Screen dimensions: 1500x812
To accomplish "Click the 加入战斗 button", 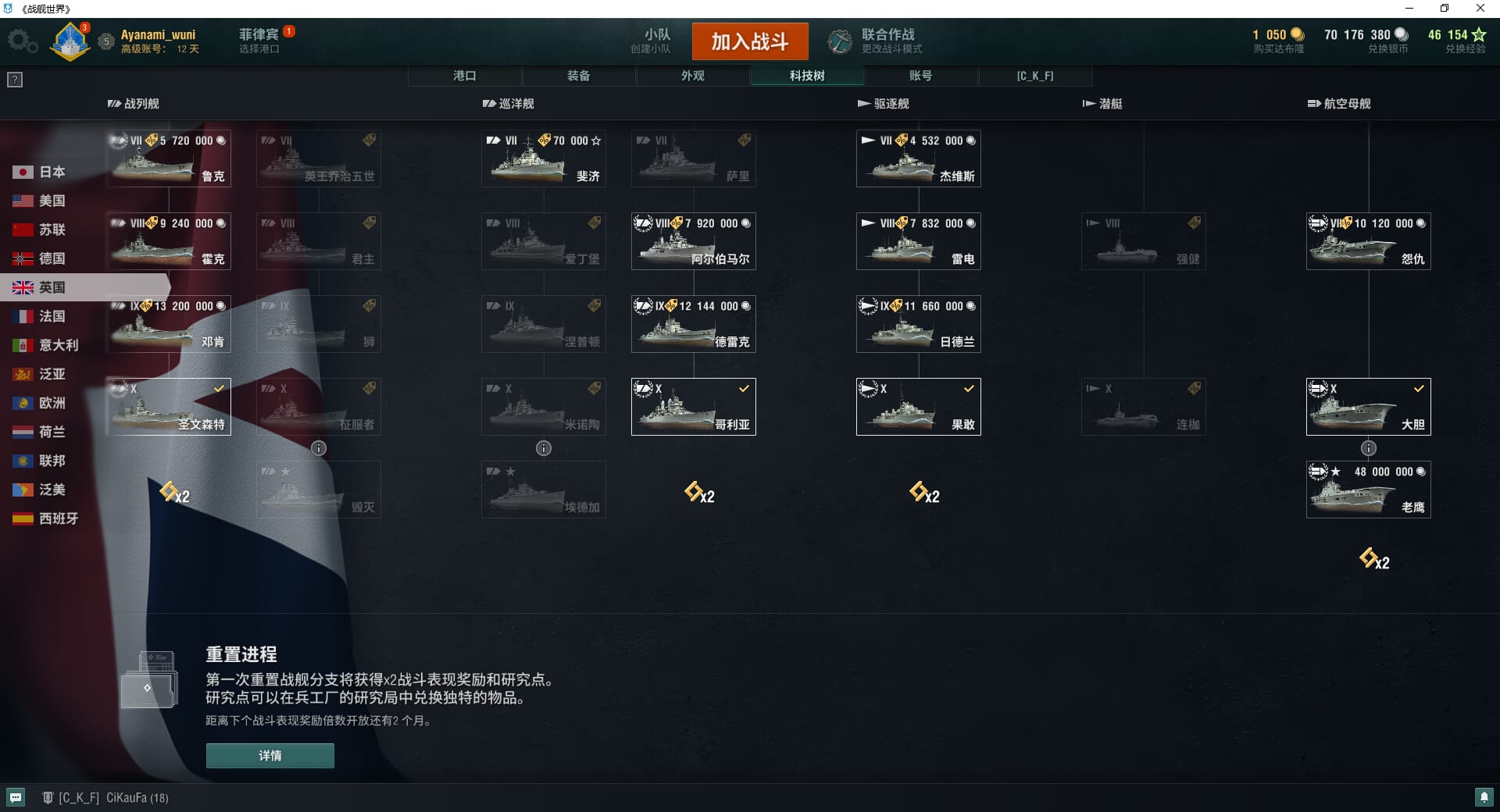I will pos(750,41).
